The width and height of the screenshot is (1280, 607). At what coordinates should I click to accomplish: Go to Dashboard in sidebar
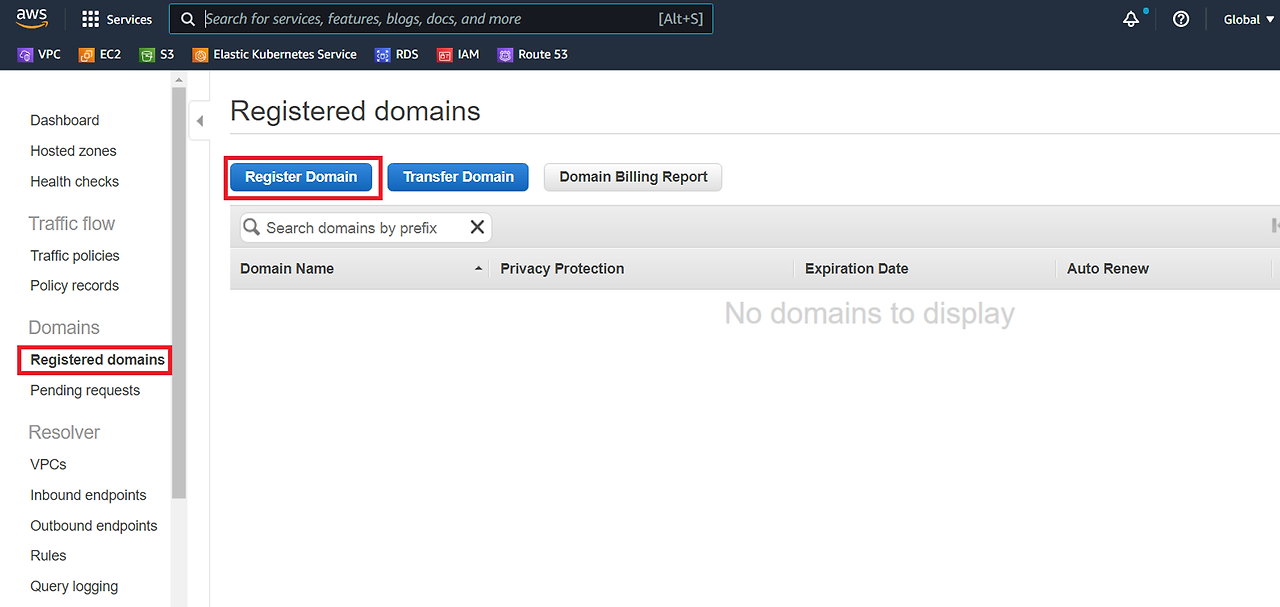pos(65,120)
